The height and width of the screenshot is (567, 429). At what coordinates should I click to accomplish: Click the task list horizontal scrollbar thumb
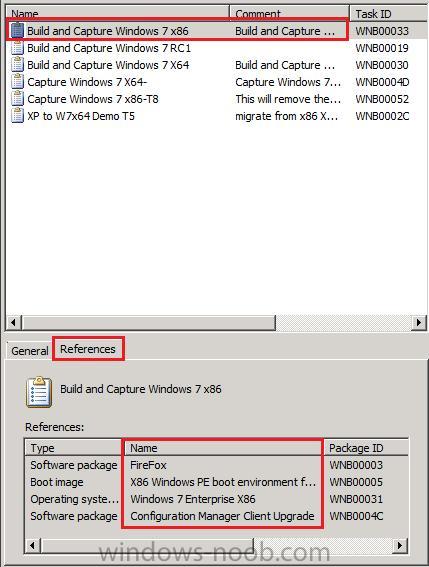click(x=148, y=322)
